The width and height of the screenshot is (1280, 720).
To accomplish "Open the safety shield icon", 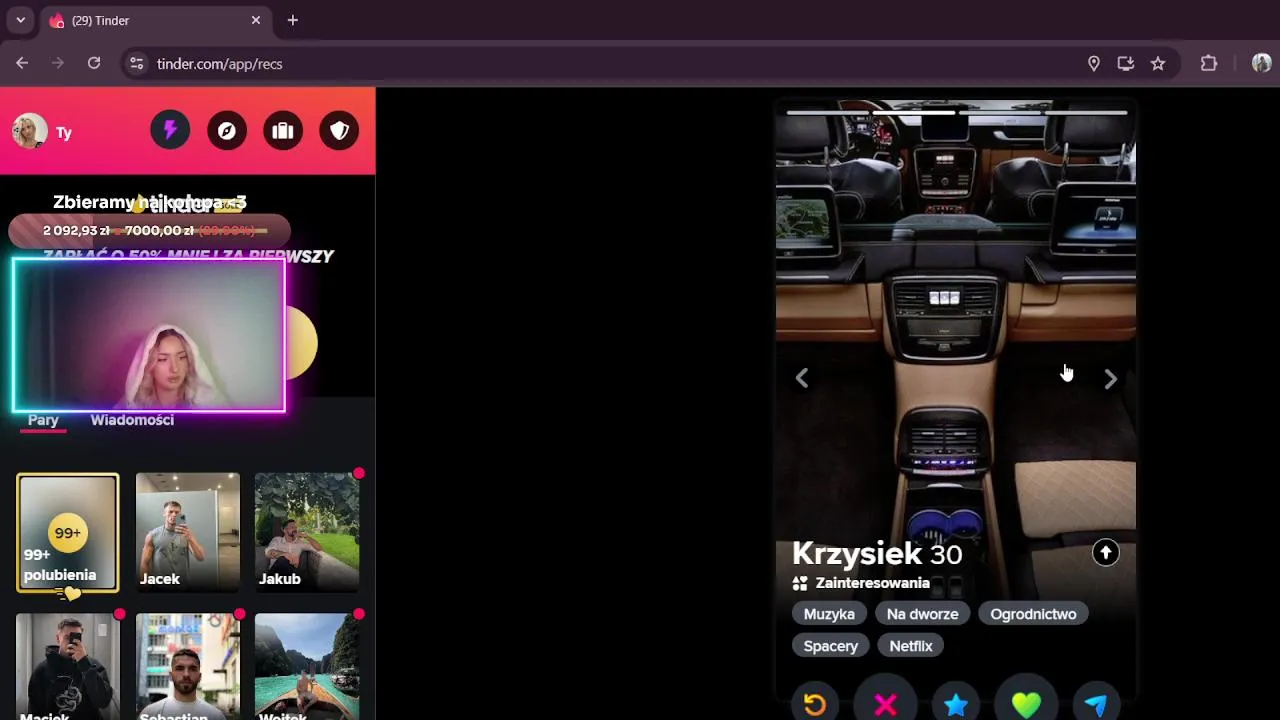I will click(x=340, y=131).
